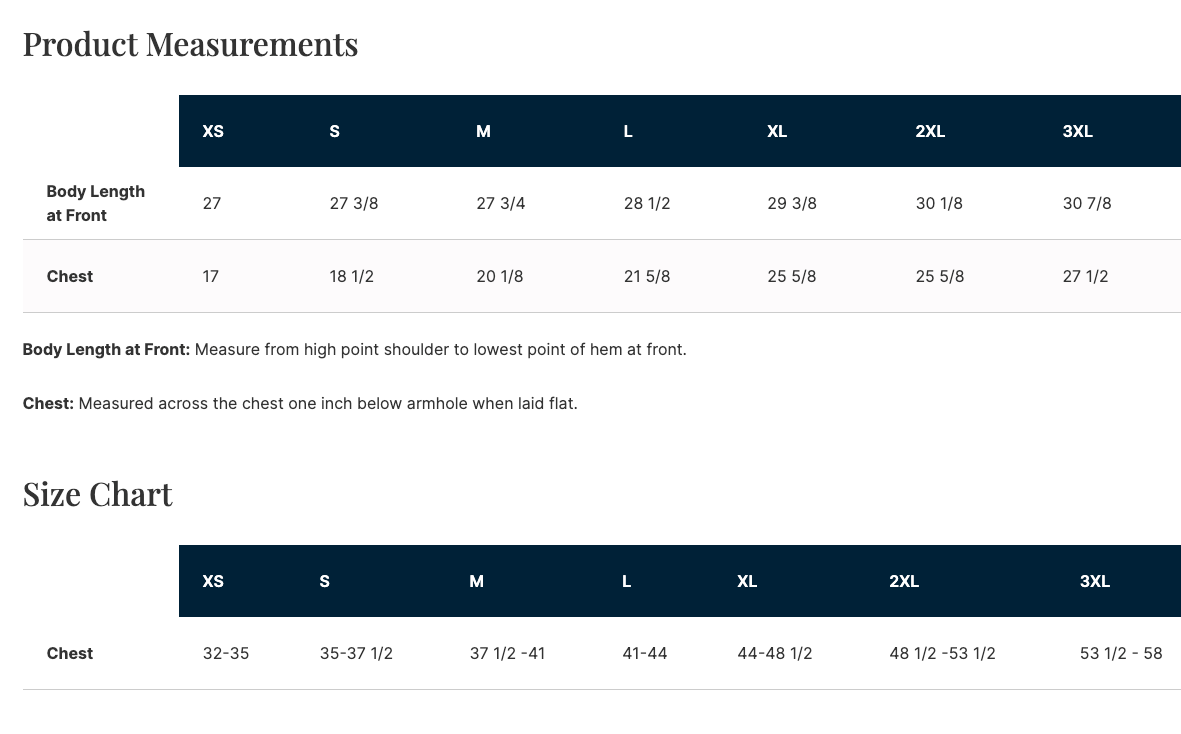The width and height of the screenshot is (1181, 734).
Task: Select the 41-44 chest size range
Action: 644,653
